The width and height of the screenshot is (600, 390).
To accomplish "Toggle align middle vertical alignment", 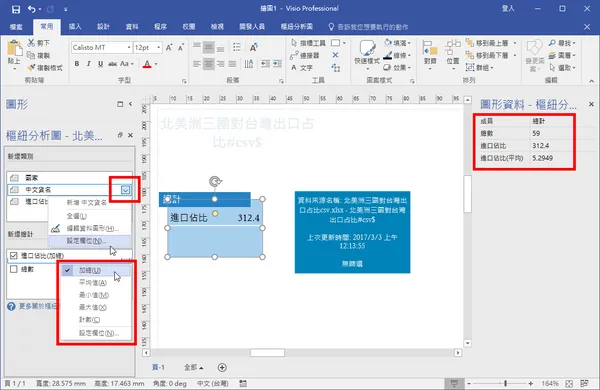I will pos(209,47).
